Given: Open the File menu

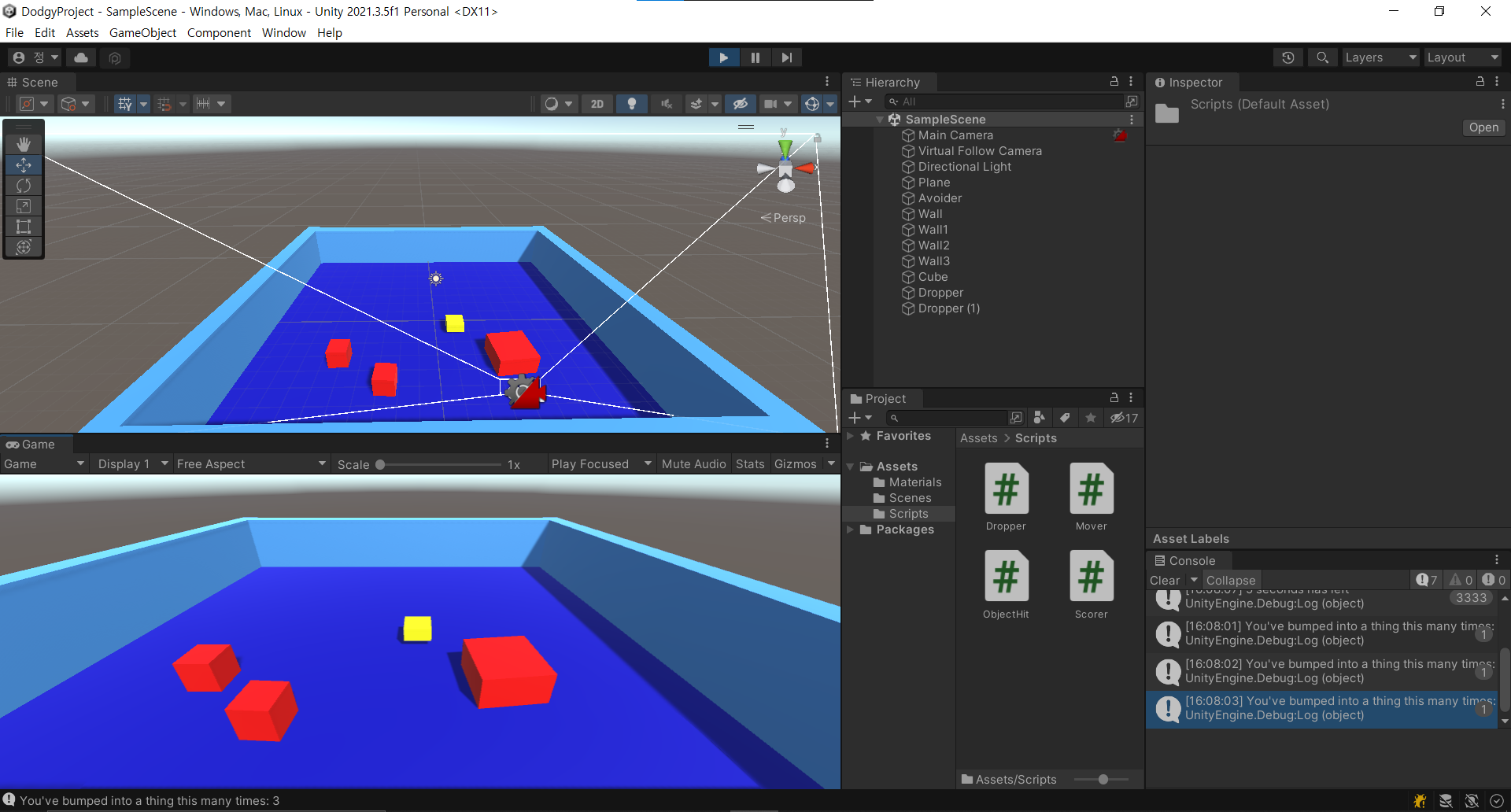Looking at the screenshot, I should [14, 33].
